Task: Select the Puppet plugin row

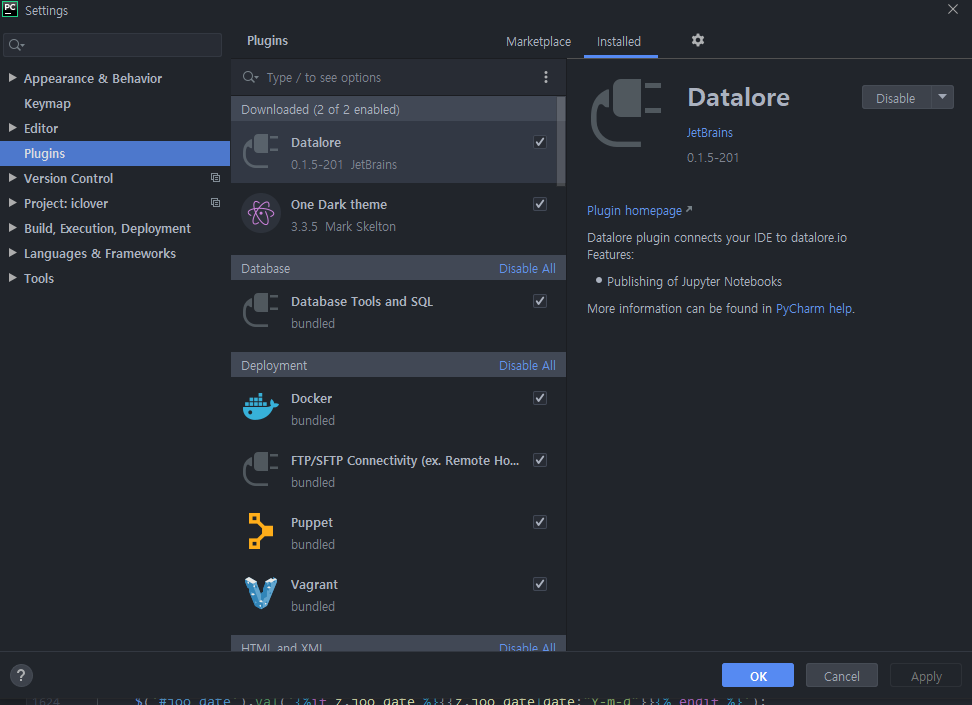Action: [398, 532]
